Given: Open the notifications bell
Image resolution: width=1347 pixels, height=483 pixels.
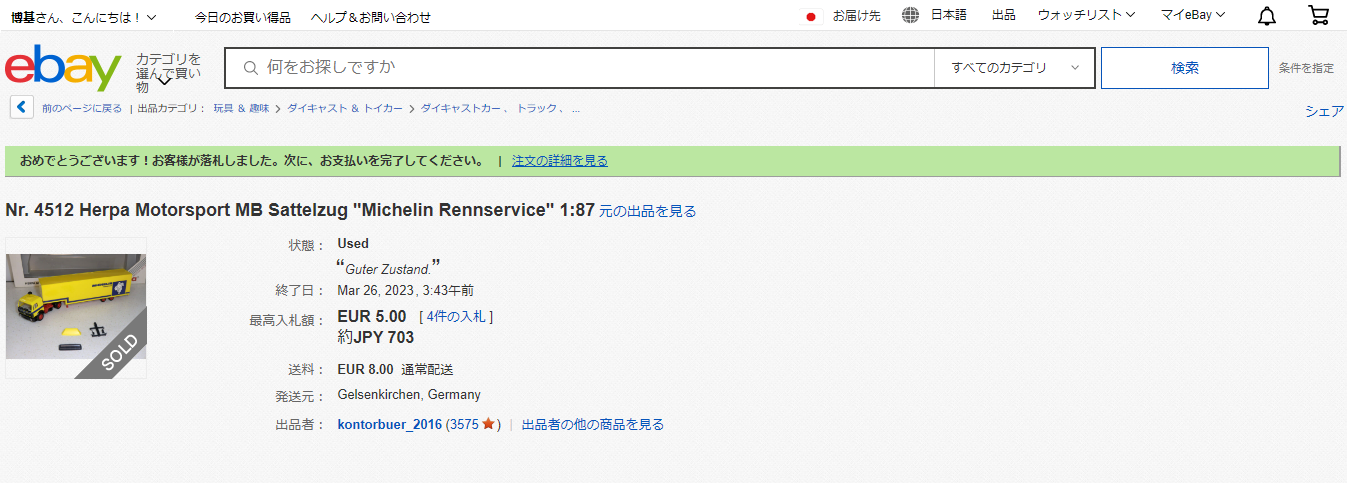Looking at the screenshot, I should pos(1267,15).
